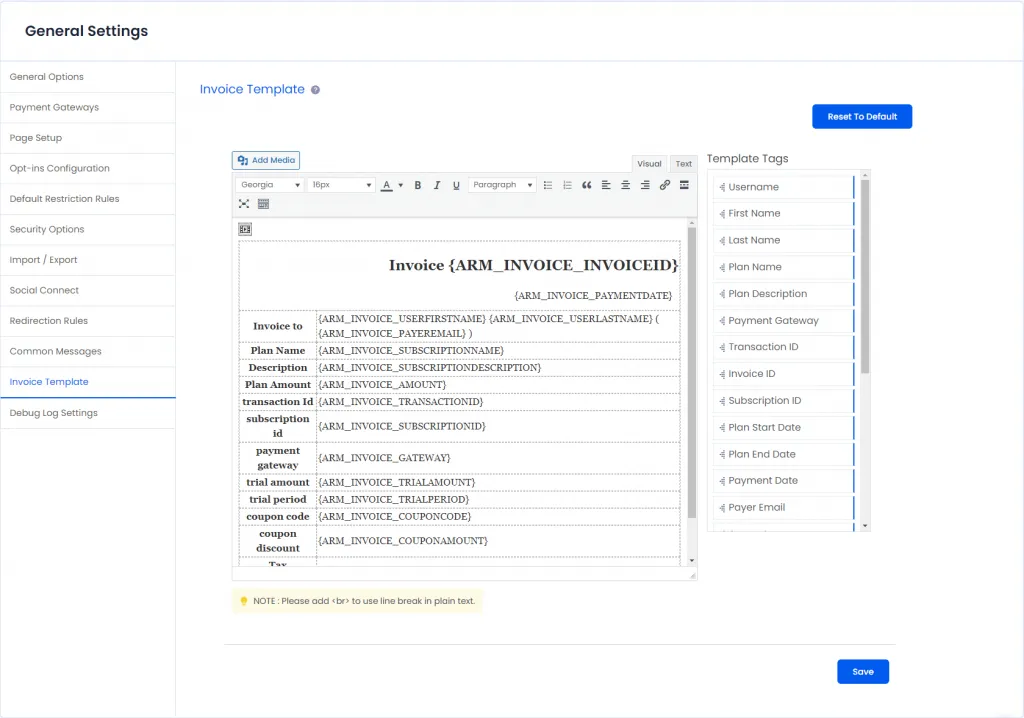Click the Reset To Default button
Viewport: 1024px width, 718px height.
tap(862, 117)
